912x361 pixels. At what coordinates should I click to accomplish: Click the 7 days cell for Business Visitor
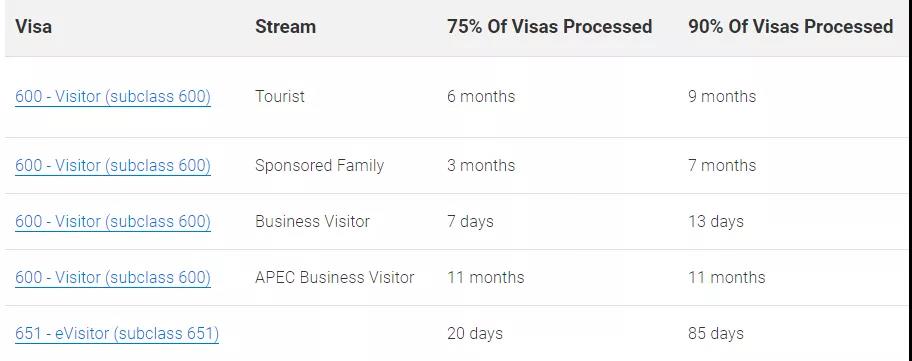click(470, 221)
